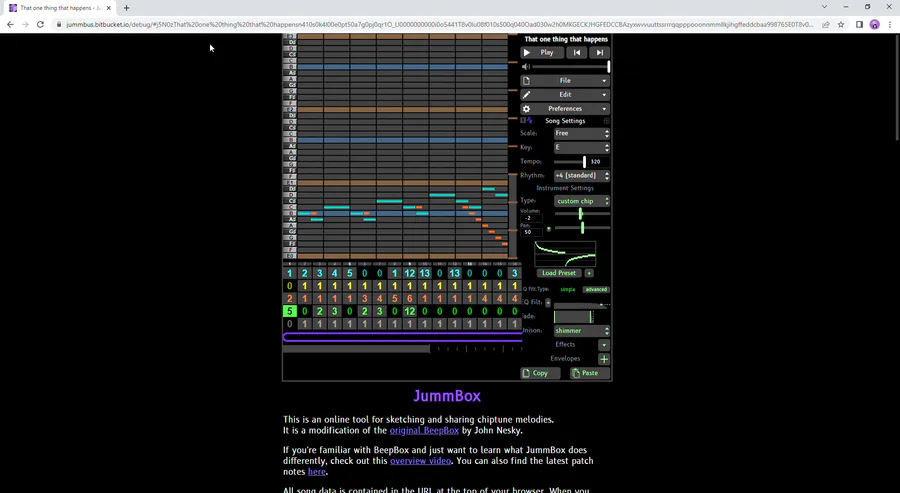Open the Key dropdown showing E
The width and height of the screenshot is (900, 493).
pyautogui.click(x=581, y=147)
